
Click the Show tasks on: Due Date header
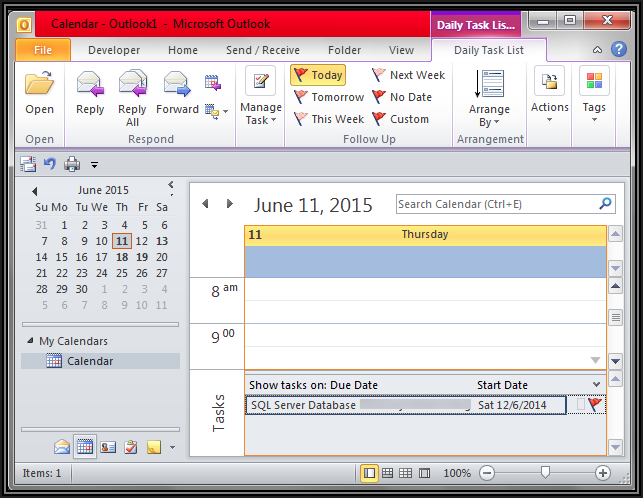point(313,385)
